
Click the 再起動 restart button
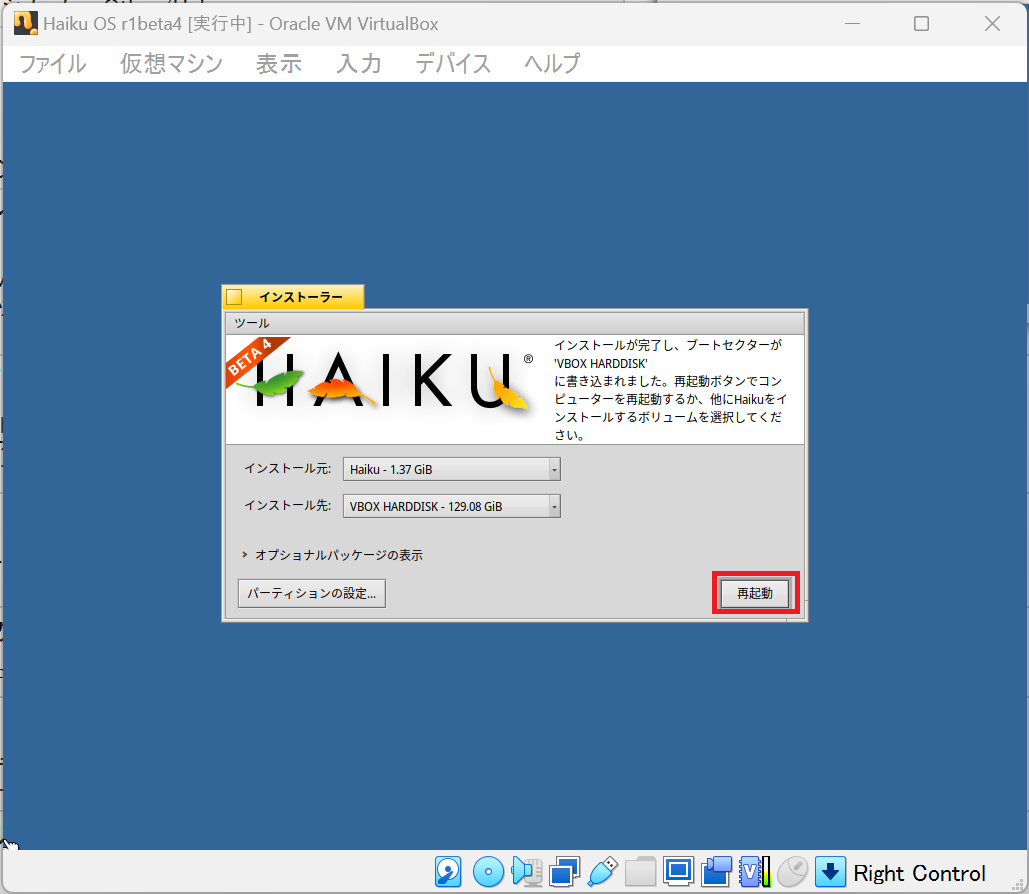tap(755, 593)
